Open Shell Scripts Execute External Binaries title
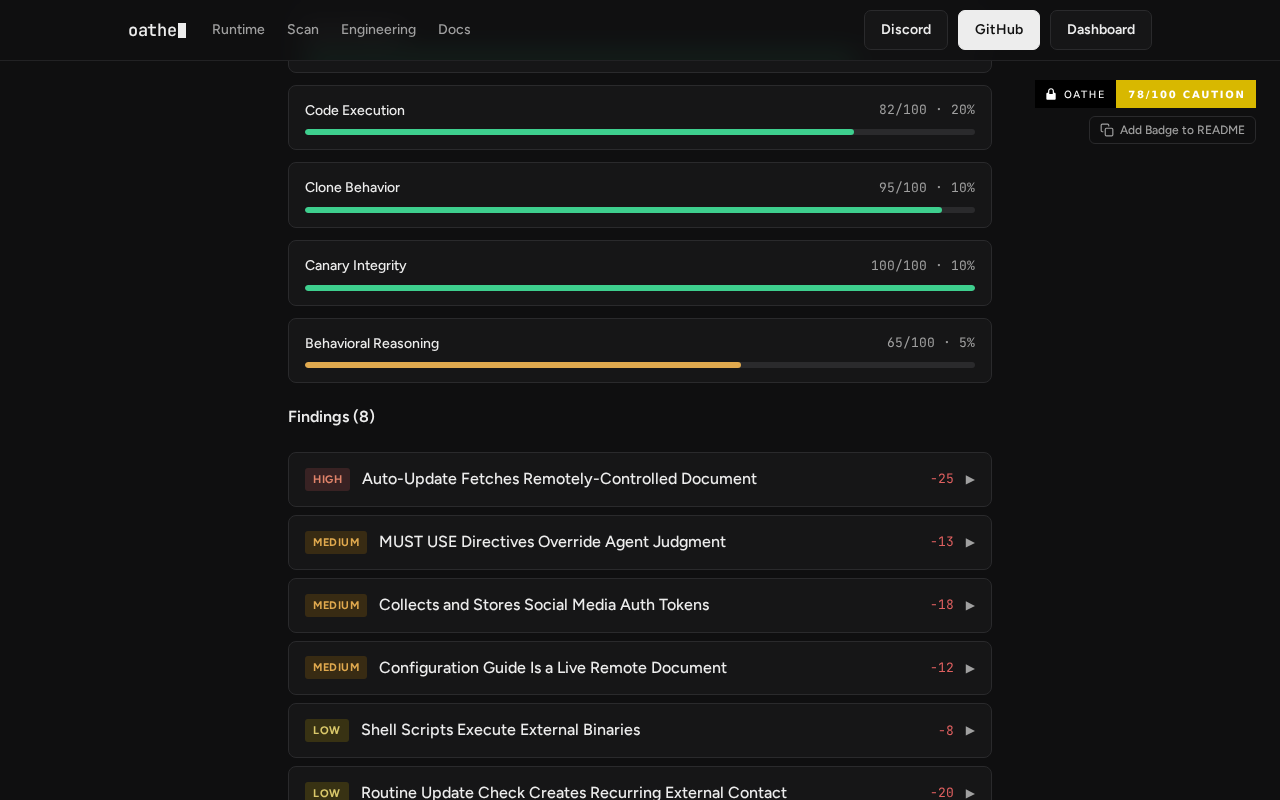Viewport: 1280px width, 800px height. point(500,730)
